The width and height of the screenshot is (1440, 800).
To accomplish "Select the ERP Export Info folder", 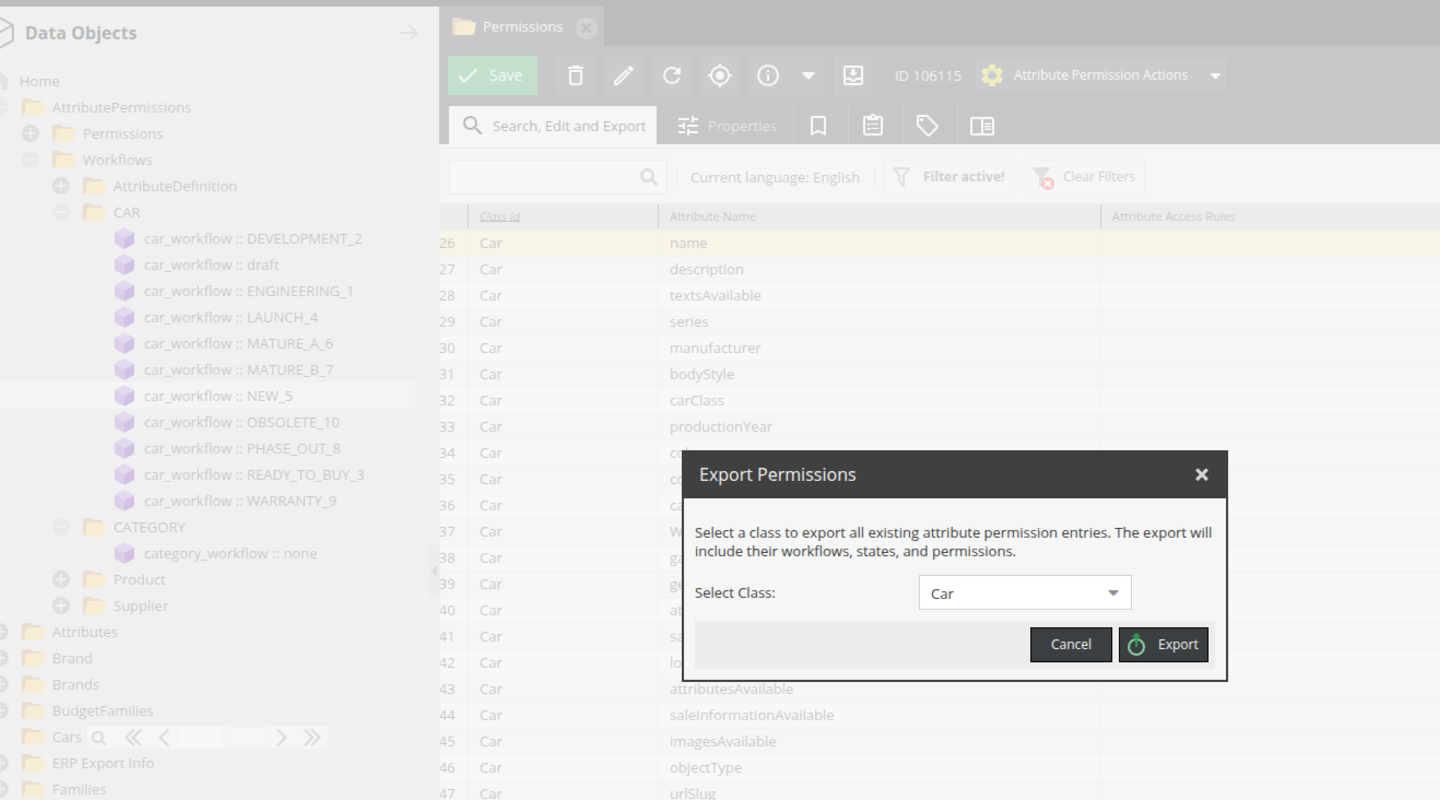I will 103,763.
